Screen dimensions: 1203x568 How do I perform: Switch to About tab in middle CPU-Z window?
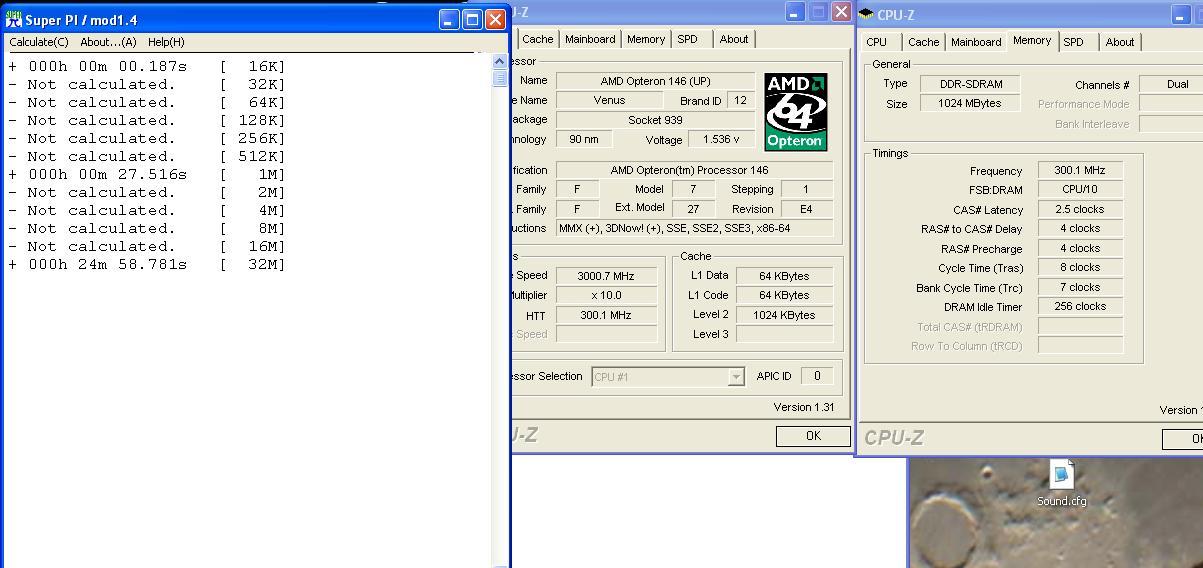point(734,39)
